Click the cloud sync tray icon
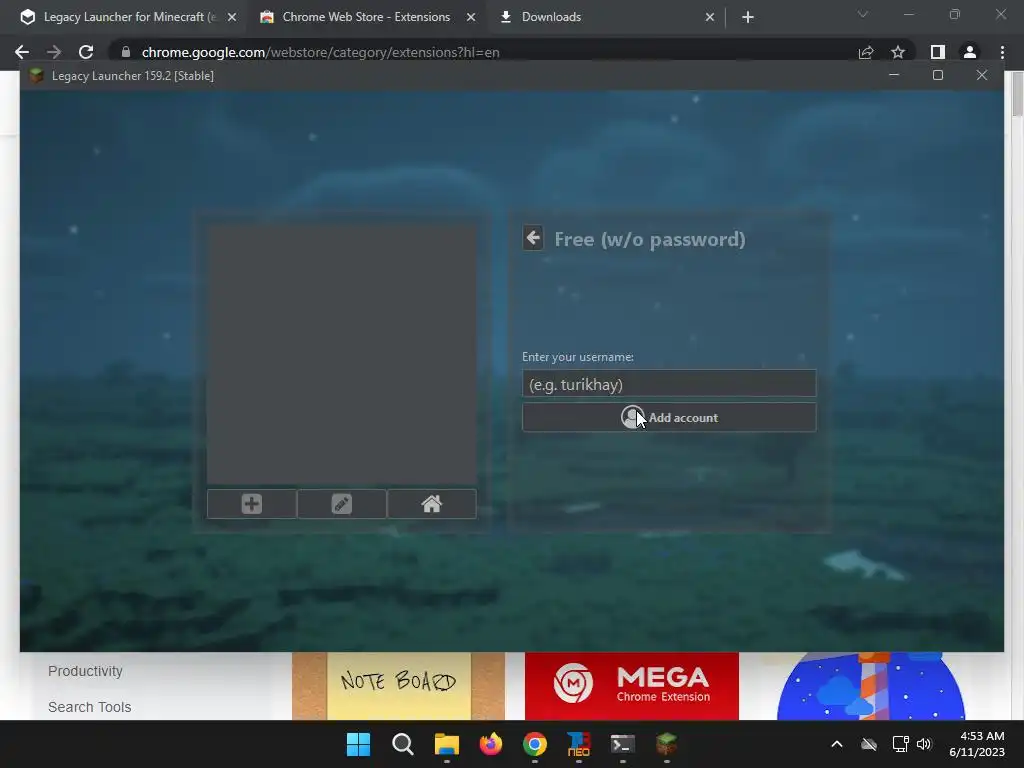Image resolution: width=1024 pixels, height=768 pixels. click(x=869, y=744)
